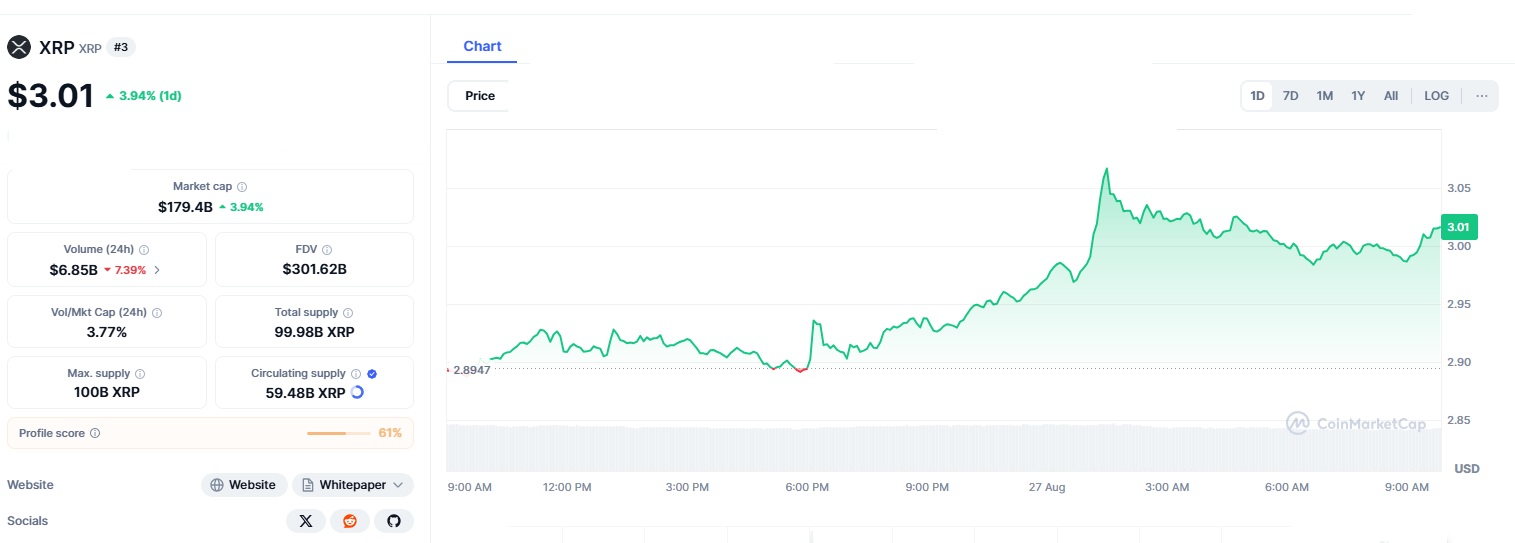Viewport: 1515px width, 543px height.
Task: Select the Price chart view
Action: tap(479, 96)
